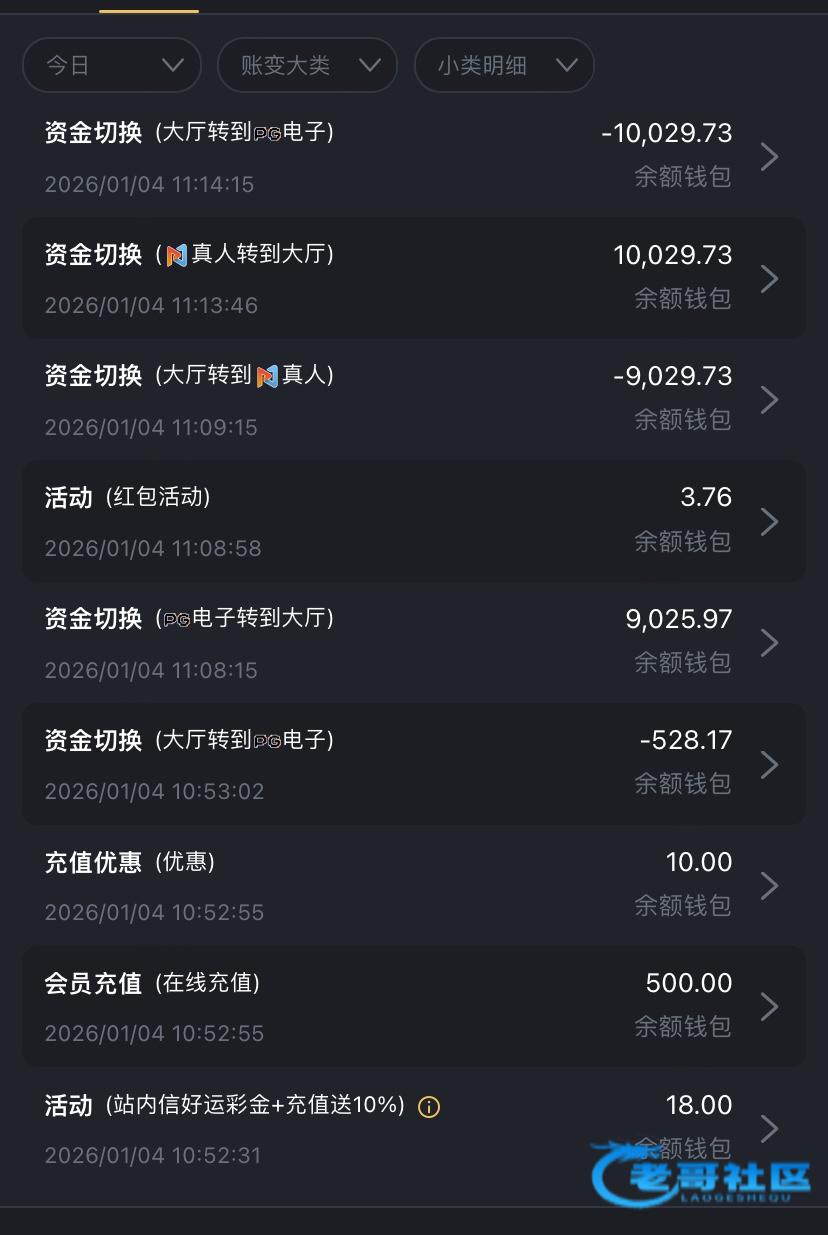The width and height of the screenshot is (828, 1235).
Task: Click arrow next to 500.00 会员充值 entry
Action: click(x=769, y=1006)
